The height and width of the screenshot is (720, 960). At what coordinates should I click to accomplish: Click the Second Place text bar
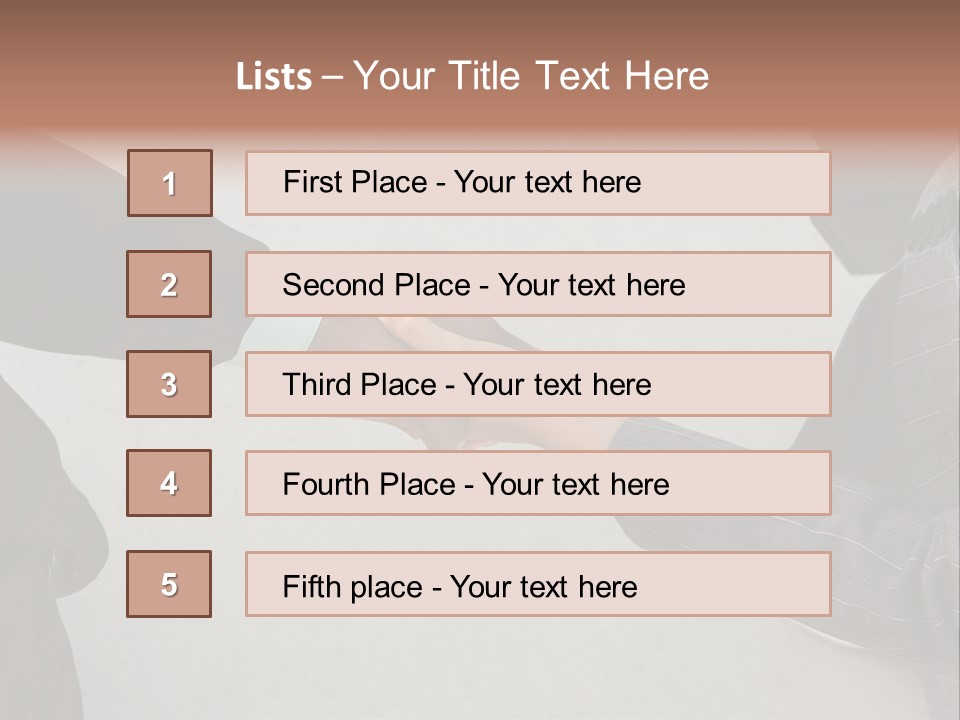pyautogui.click(x=538, y=284)
